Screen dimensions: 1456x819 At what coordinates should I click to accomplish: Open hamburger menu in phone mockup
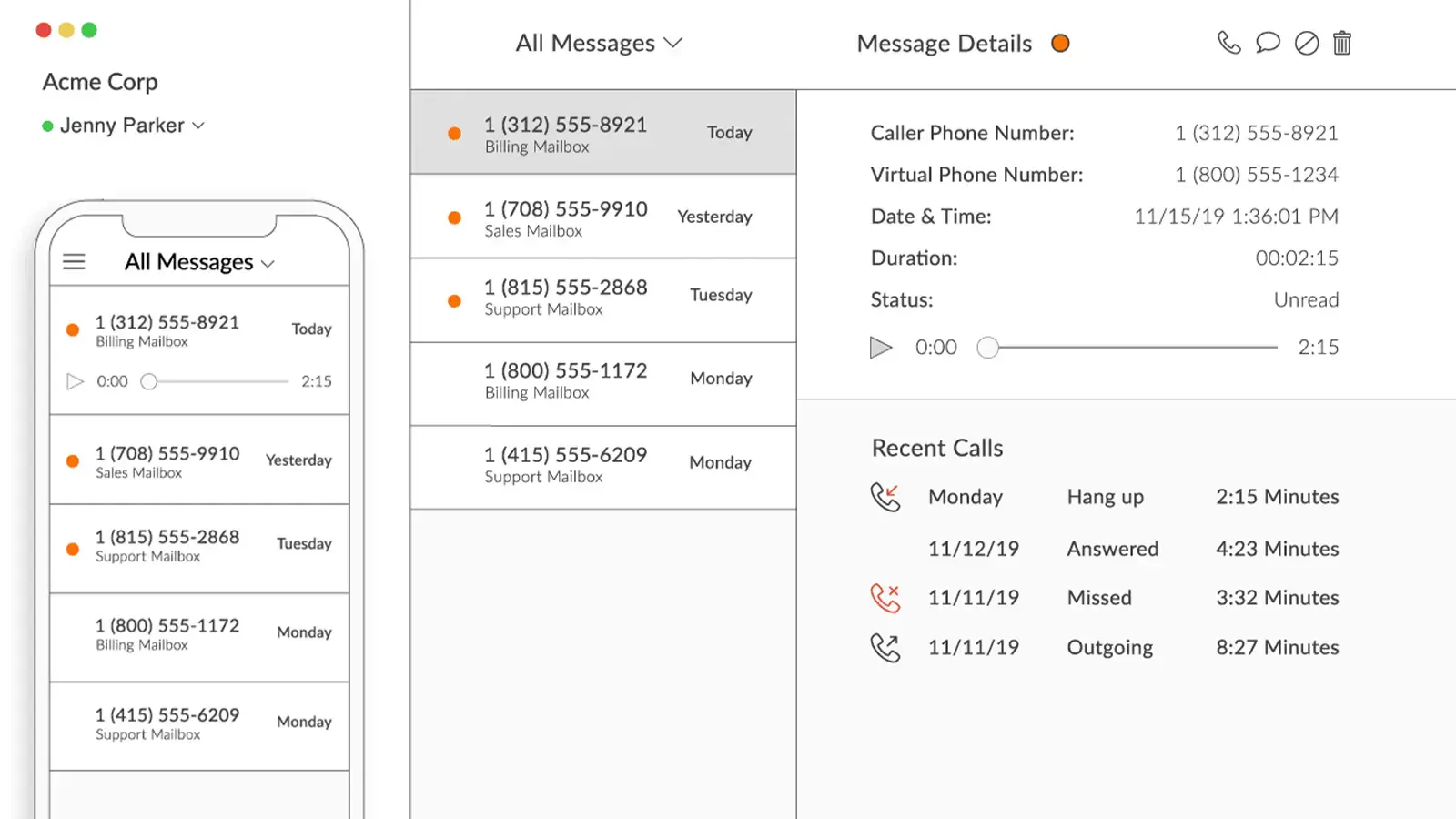point(74,262)
